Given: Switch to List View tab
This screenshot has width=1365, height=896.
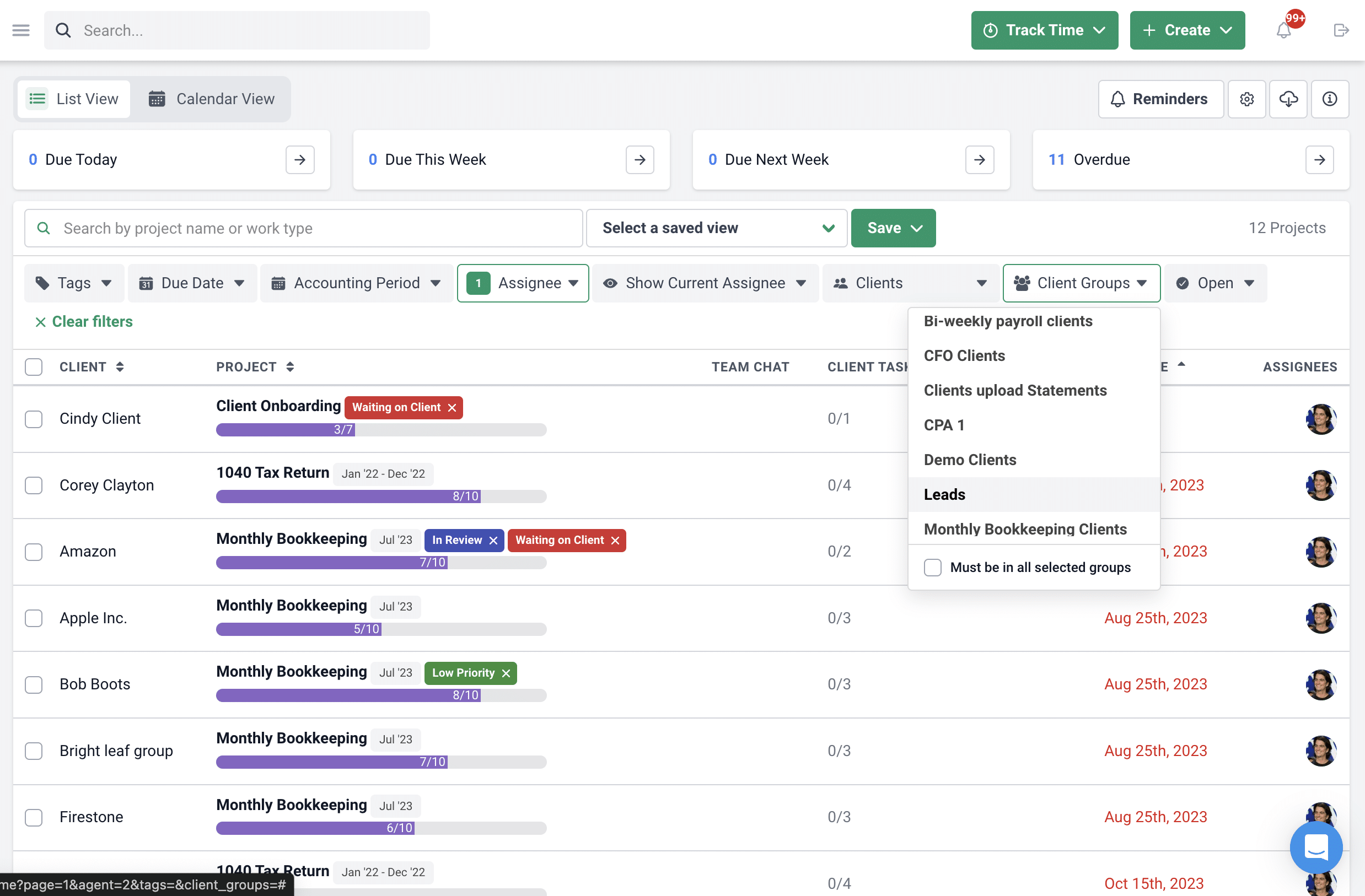Looking at the screenshot, I should click(x=74, y=99).
